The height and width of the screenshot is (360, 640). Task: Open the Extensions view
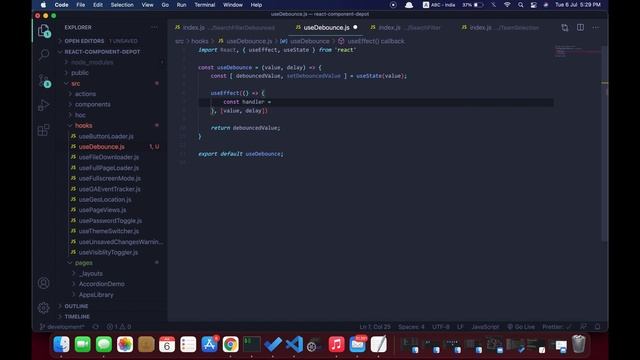point(44,130)
